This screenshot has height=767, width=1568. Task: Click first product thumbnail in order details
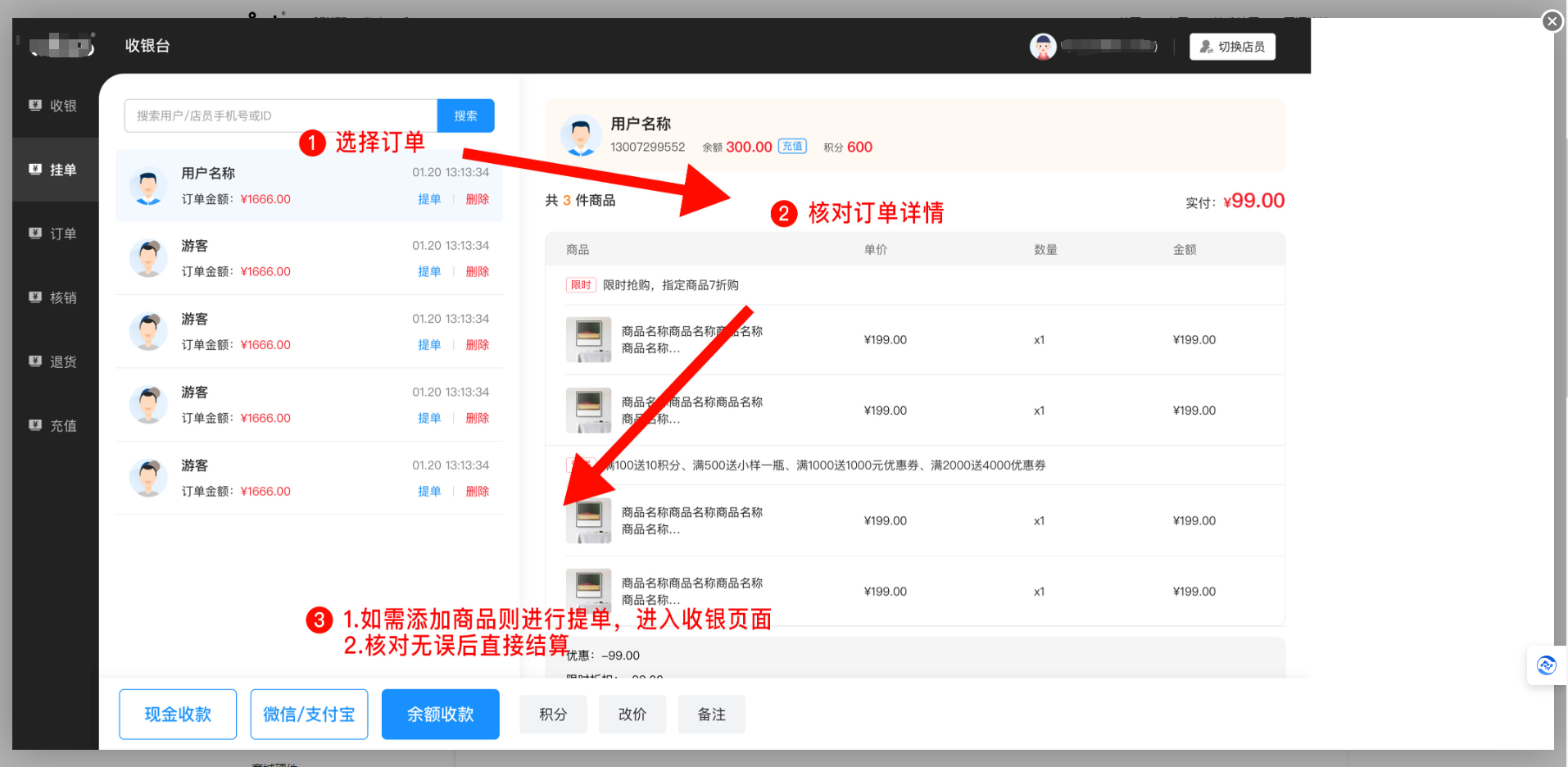click(588, 340)
